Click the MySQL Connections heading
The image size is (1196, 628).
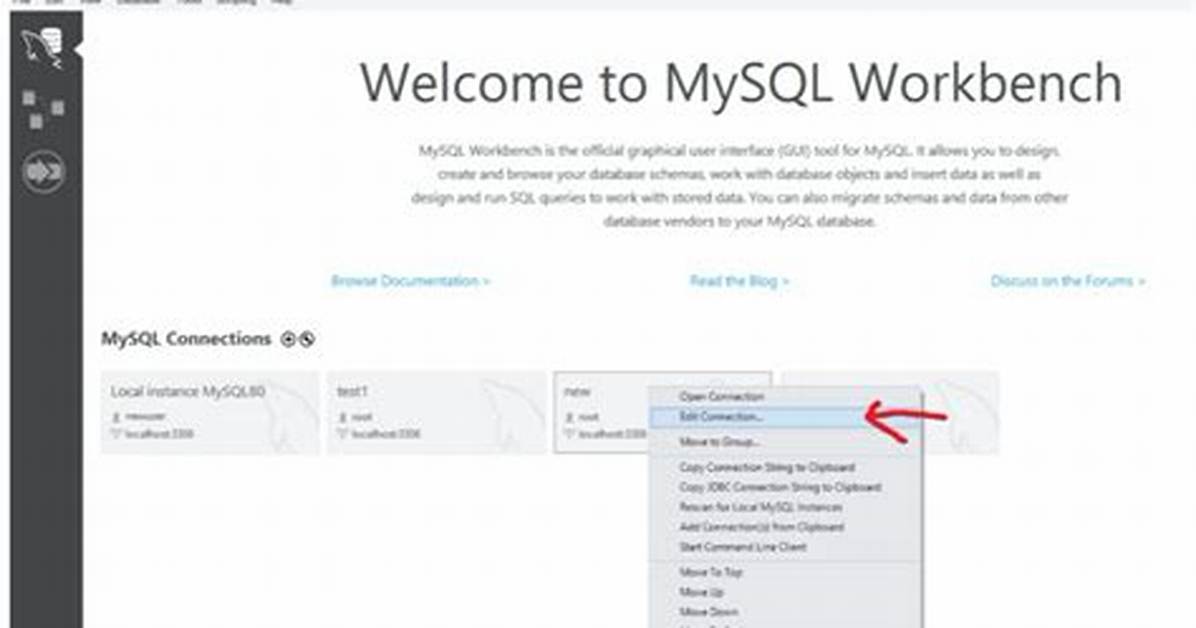[x=186, y=339]
